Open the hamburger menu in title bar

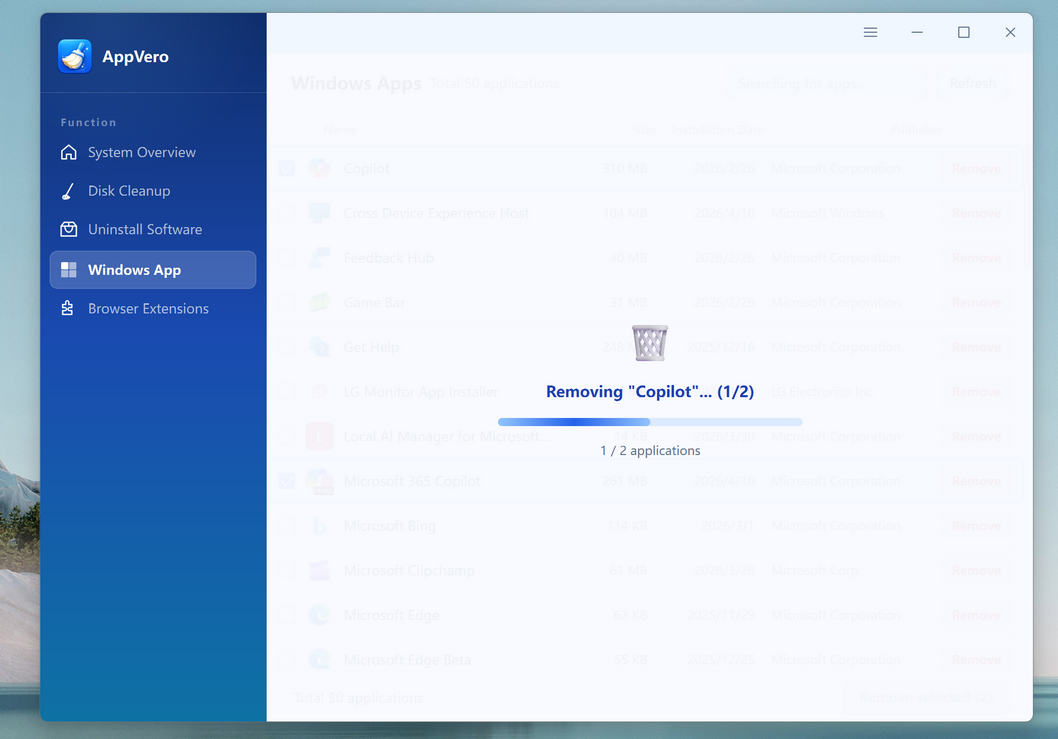(870, 33)
